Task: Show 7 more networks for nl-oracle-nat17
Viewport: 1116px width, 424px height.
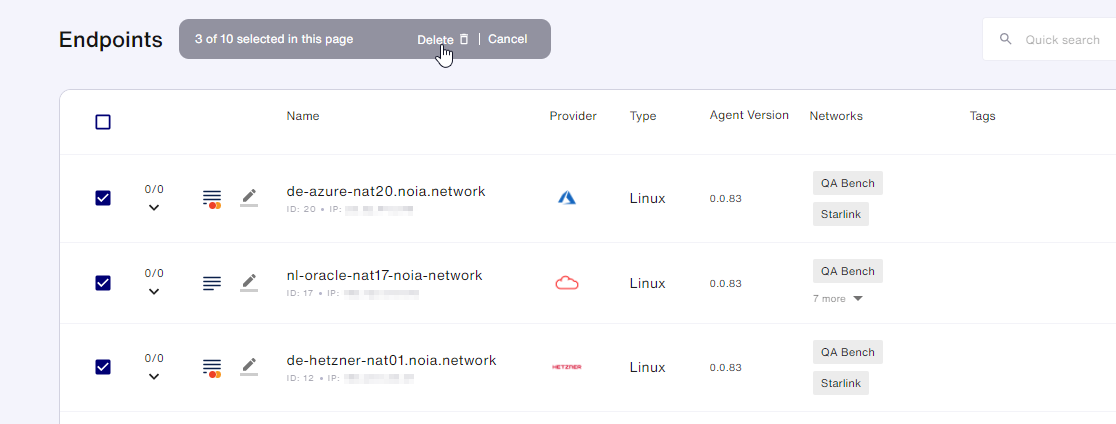Action: (x=838, y=299)
